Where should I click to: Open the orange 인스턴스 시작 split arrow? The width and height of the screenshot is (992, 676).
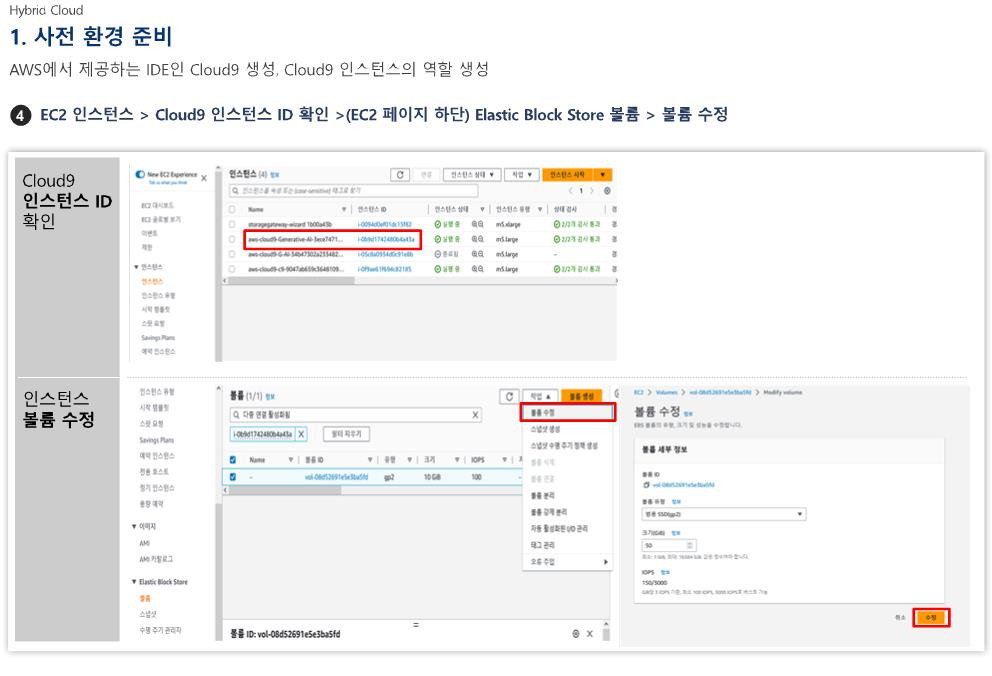(x=603, y=175)
